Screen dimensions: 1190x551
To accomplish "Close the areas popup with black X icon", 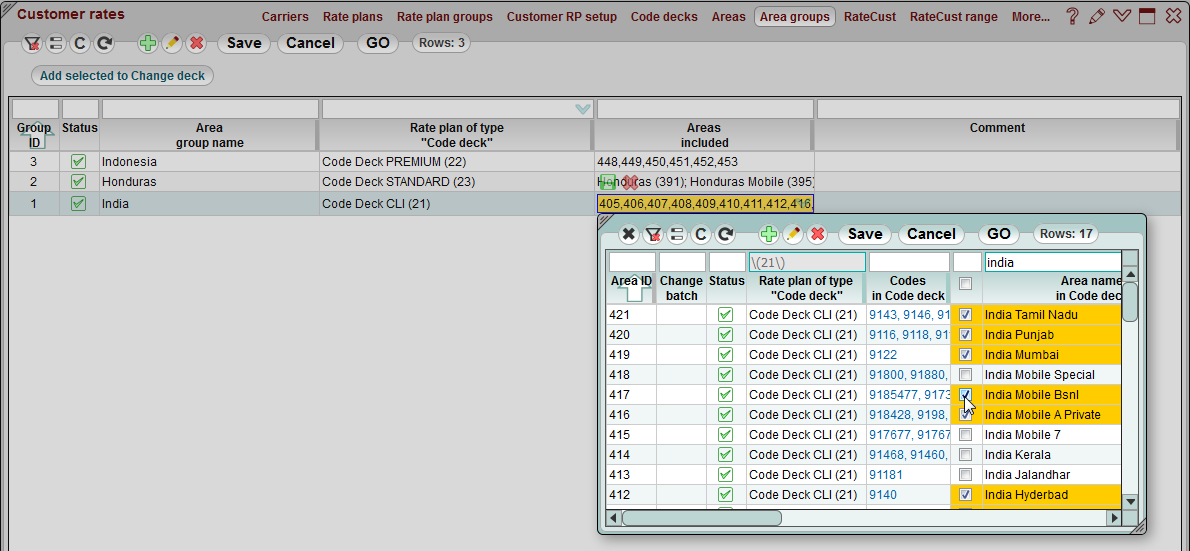I will pyautogui.click(x=628, y=235).
